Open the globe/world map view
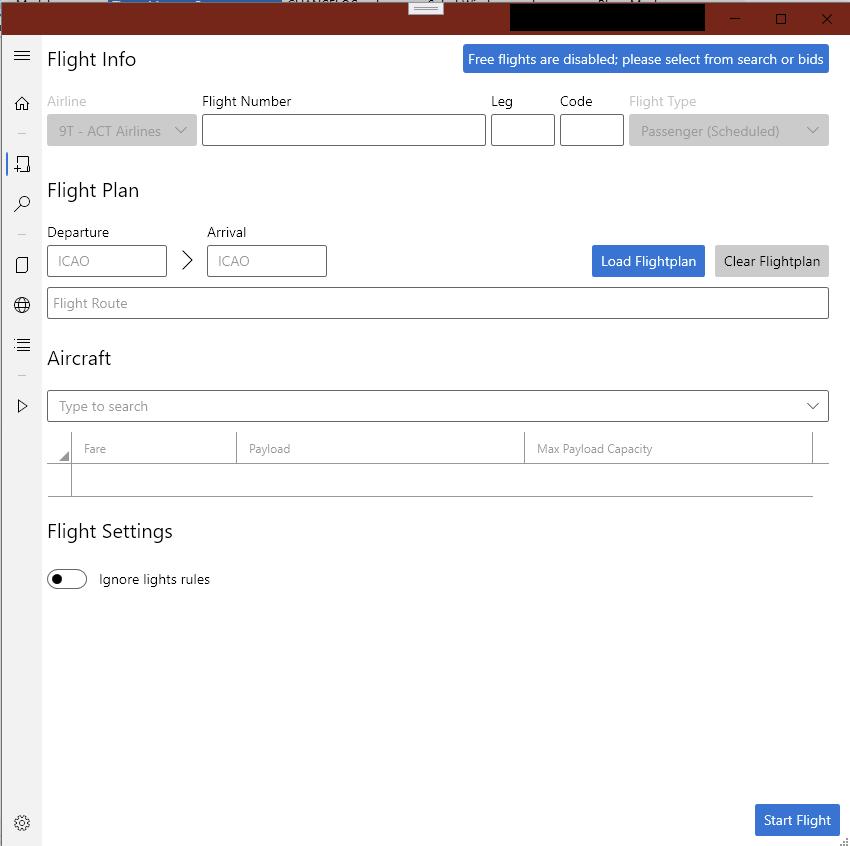 point(22,304)
